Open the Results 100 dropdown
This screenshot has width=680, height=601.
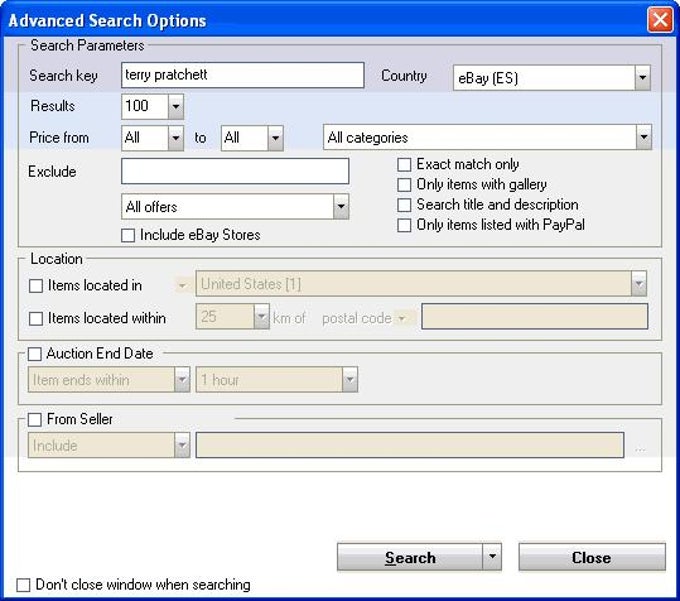(x=176, y=106)
